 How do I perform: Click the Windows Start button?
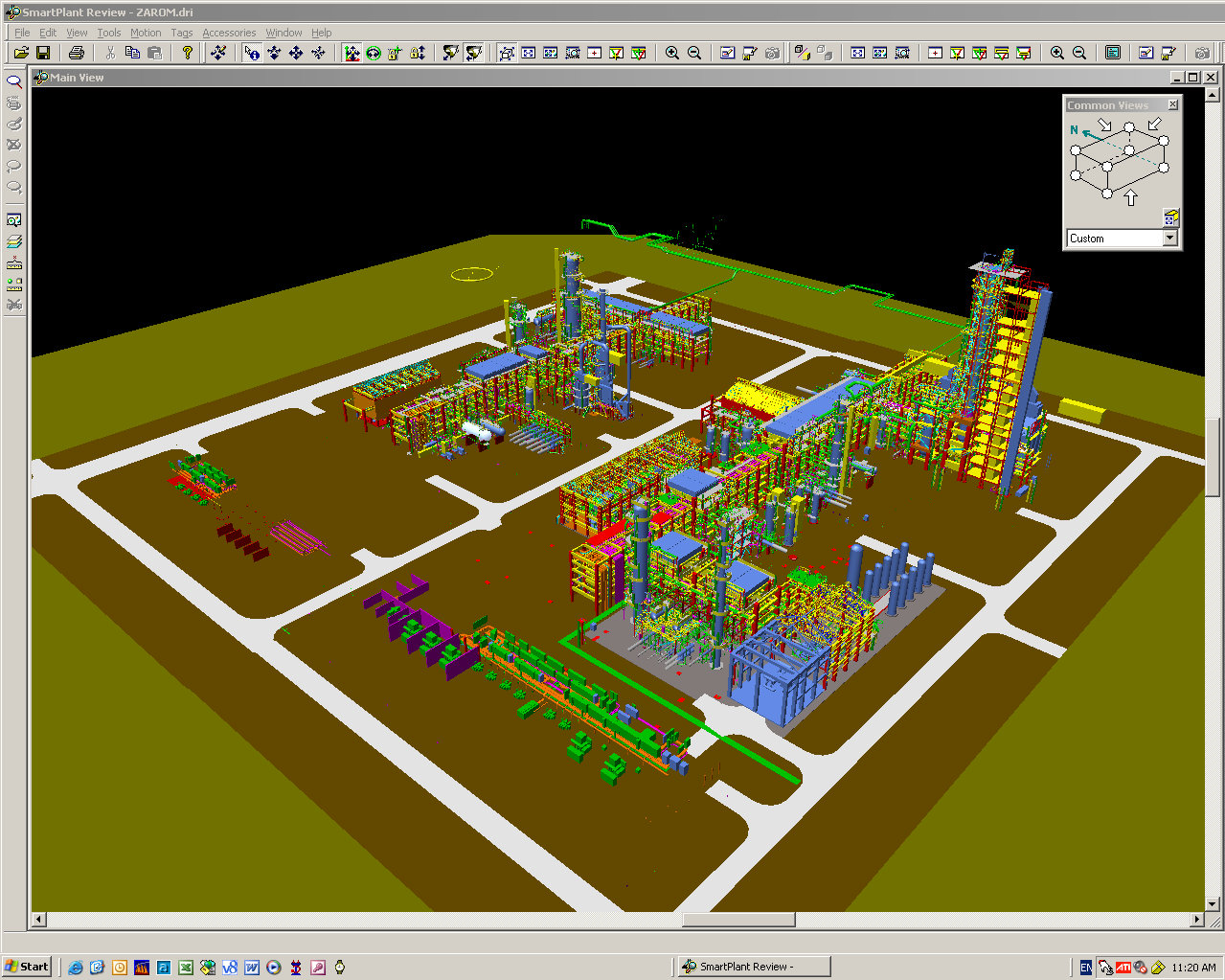[27, 967]
